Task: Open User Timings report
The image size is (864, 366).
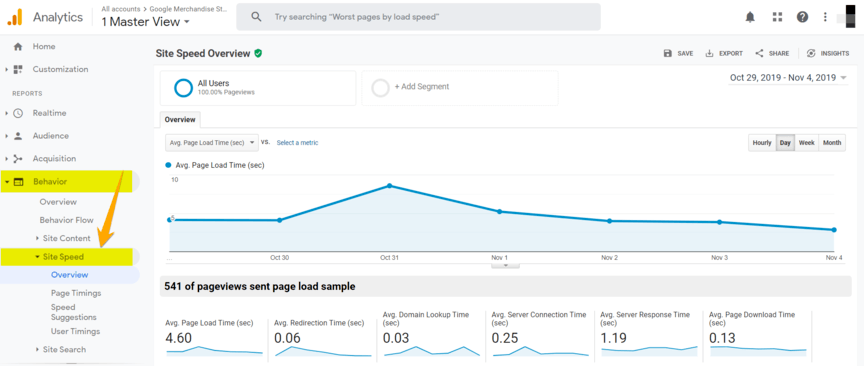Action: 75,331
